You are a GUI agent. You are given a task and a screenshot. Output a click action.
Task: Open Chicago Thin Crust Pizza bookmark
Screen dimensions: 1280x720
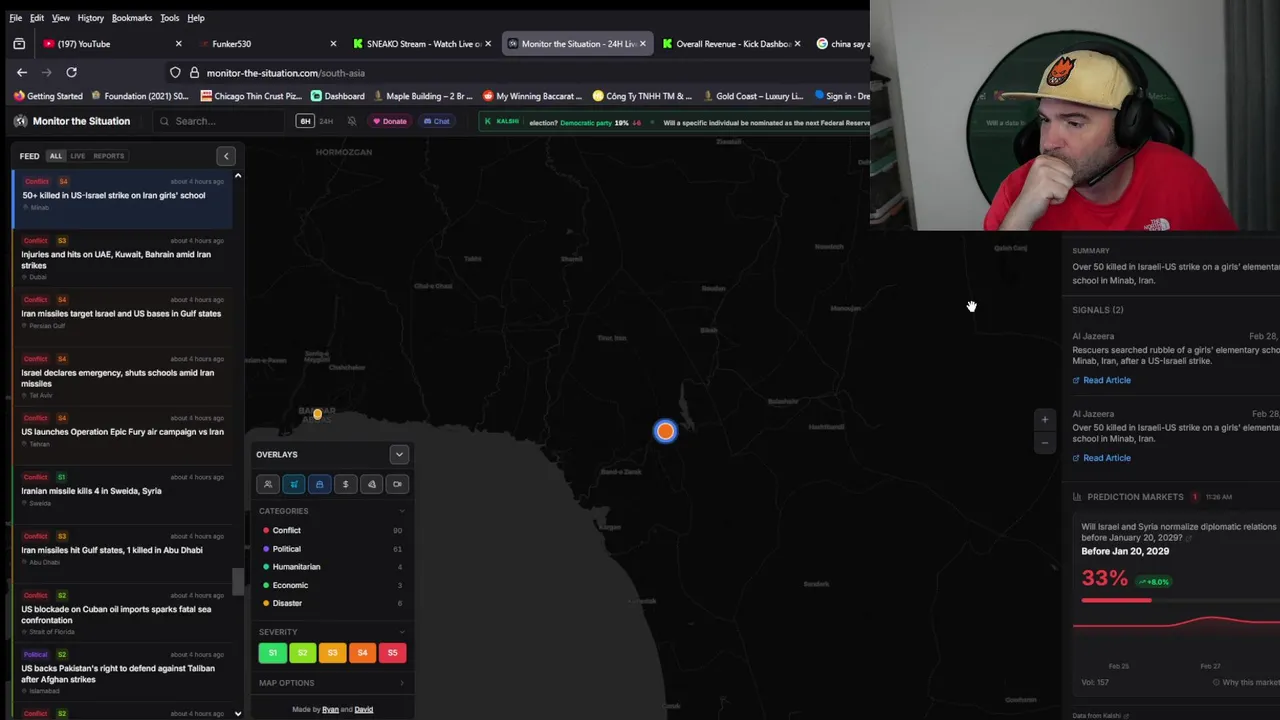251,96
